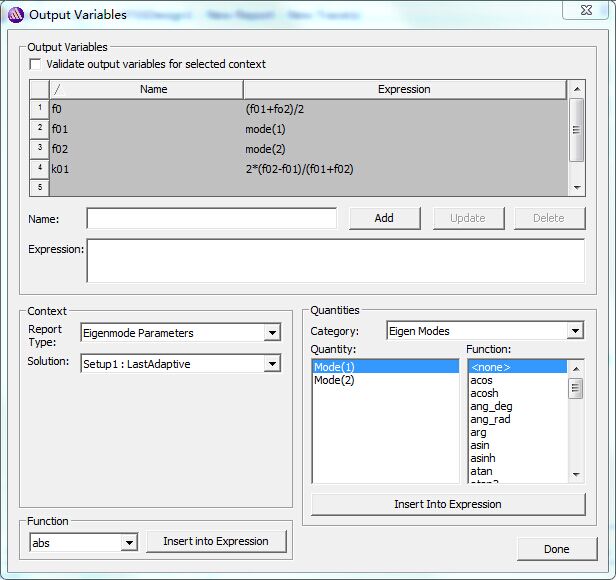Image resolution: width=616 pixels, height=580 pixels.
Task: Click the Add button
Action: click(x=384, y=218)
